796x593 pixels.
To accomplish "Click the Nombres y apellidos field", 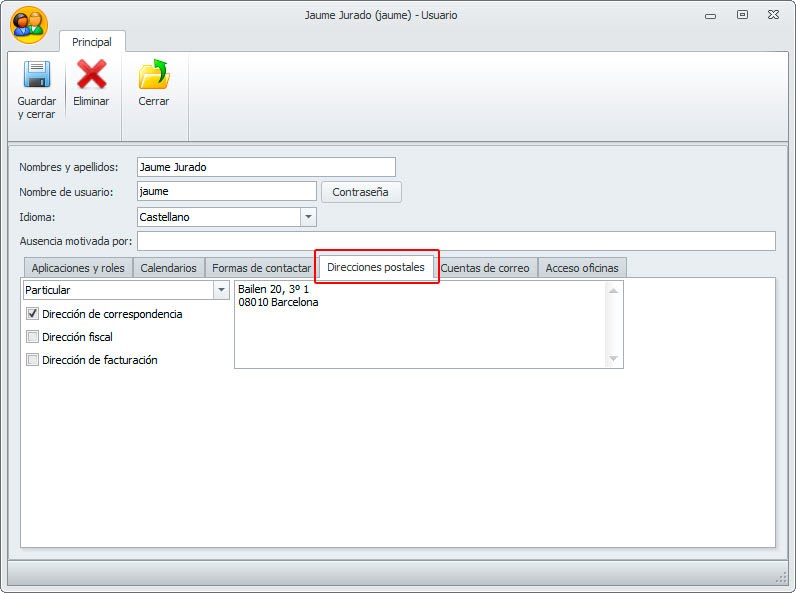I will tap(266, 167).
